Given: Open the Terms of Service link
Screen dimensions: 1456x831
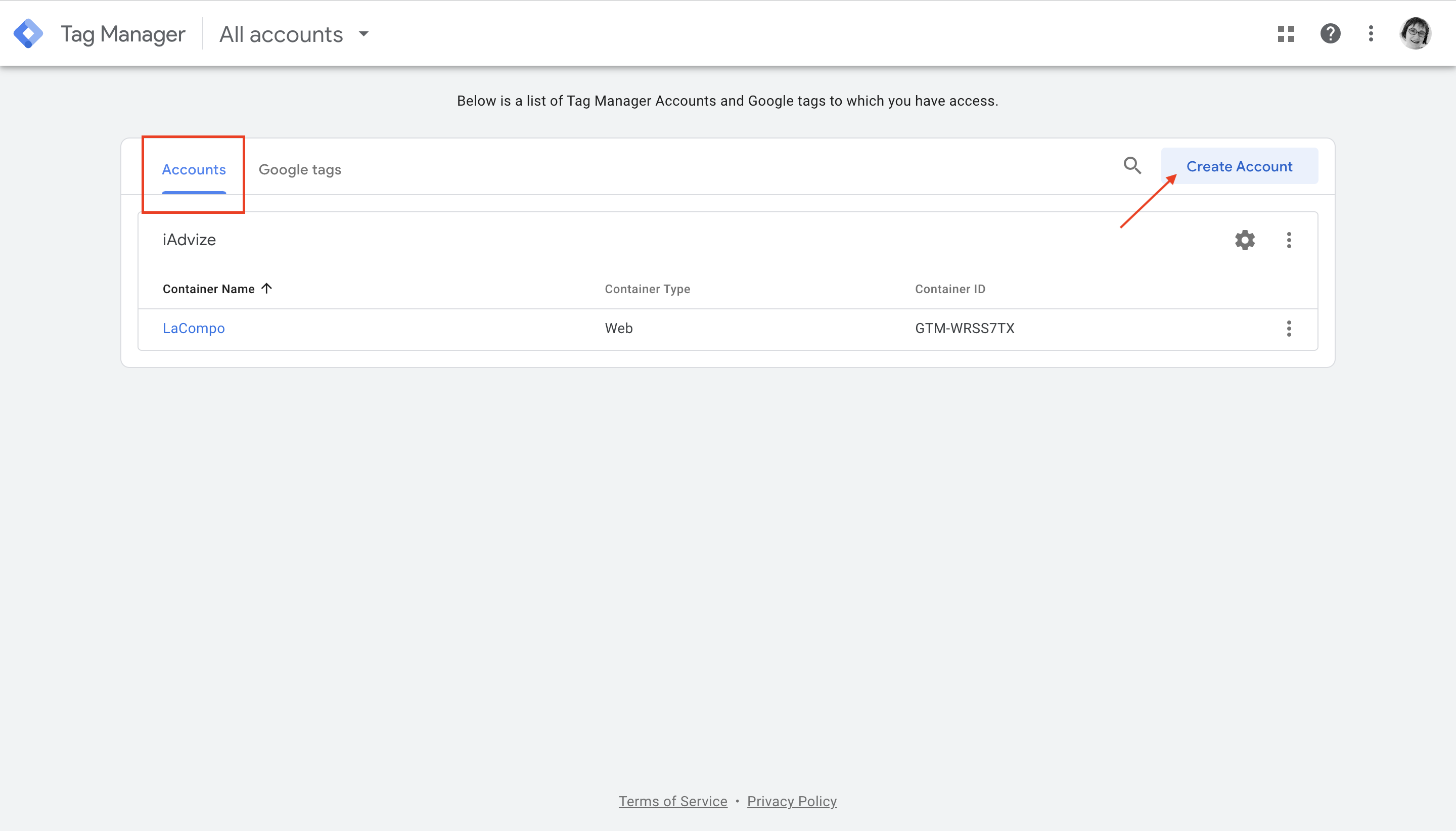Looking at the screenshot, I should (673, 801).
